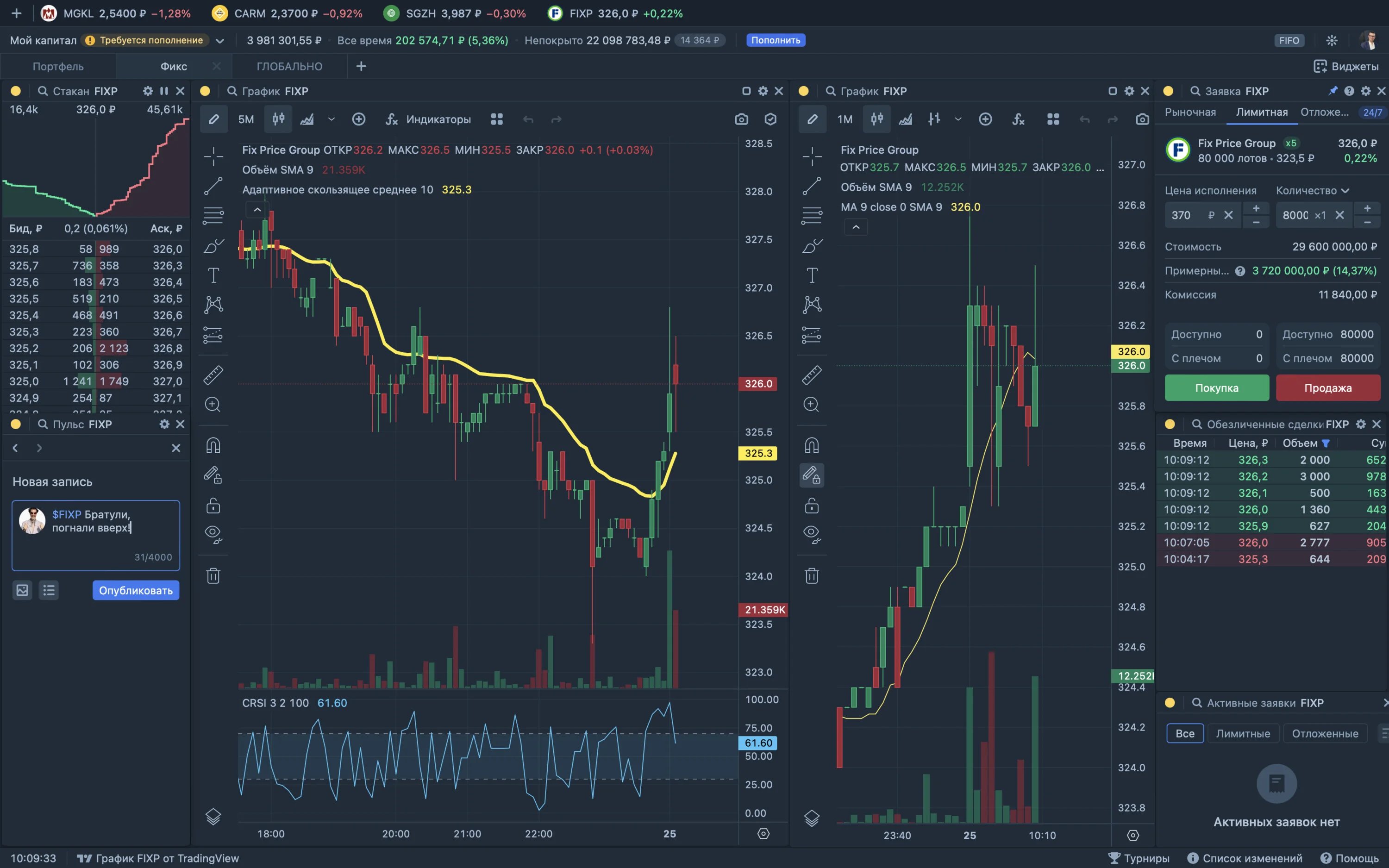The height and width of the screenshot is (868, 1389).
Task: Open bar chart style in 1M chart
Action: (x=934, y=119)
